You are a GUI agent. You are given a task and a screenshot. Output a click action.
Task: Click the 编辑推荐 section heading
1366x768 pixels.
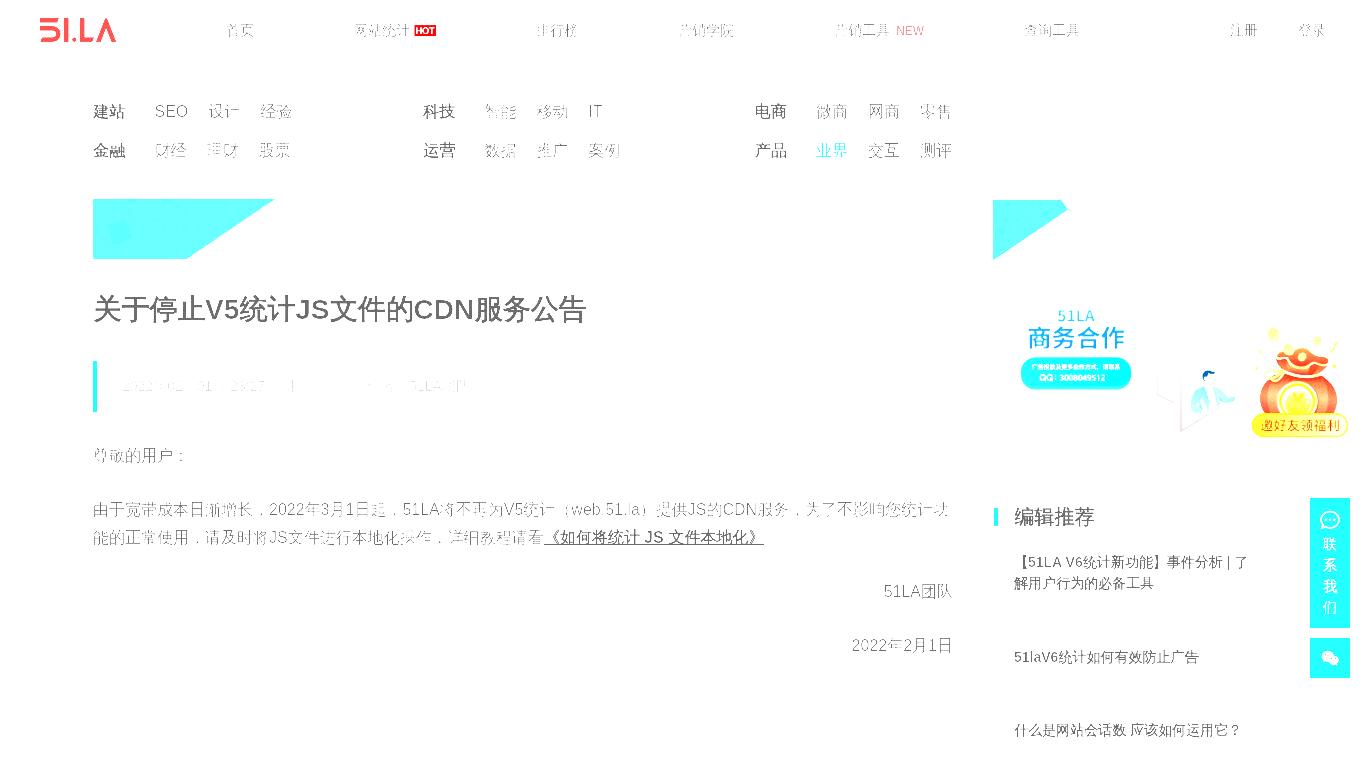[1054, 517]
